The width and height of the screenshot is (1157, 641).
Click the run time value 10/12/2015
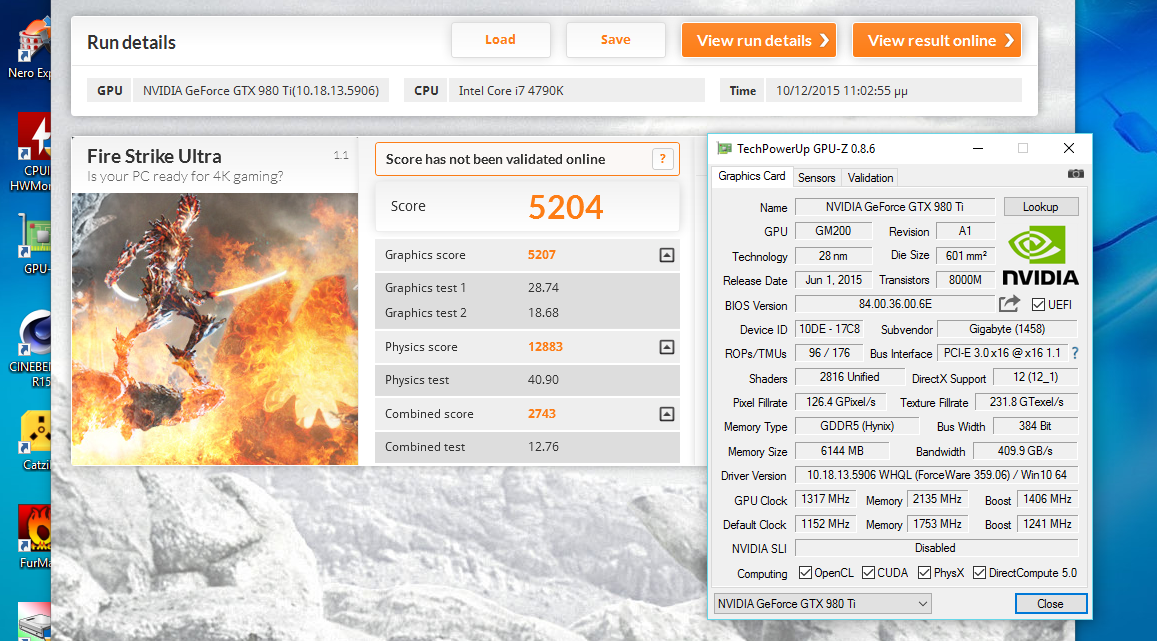point(842,91)
